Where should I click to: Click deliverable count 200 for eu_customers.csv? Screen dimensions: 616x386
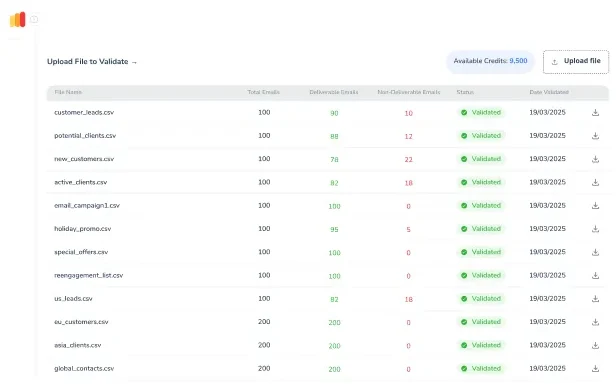pos(334,323)
